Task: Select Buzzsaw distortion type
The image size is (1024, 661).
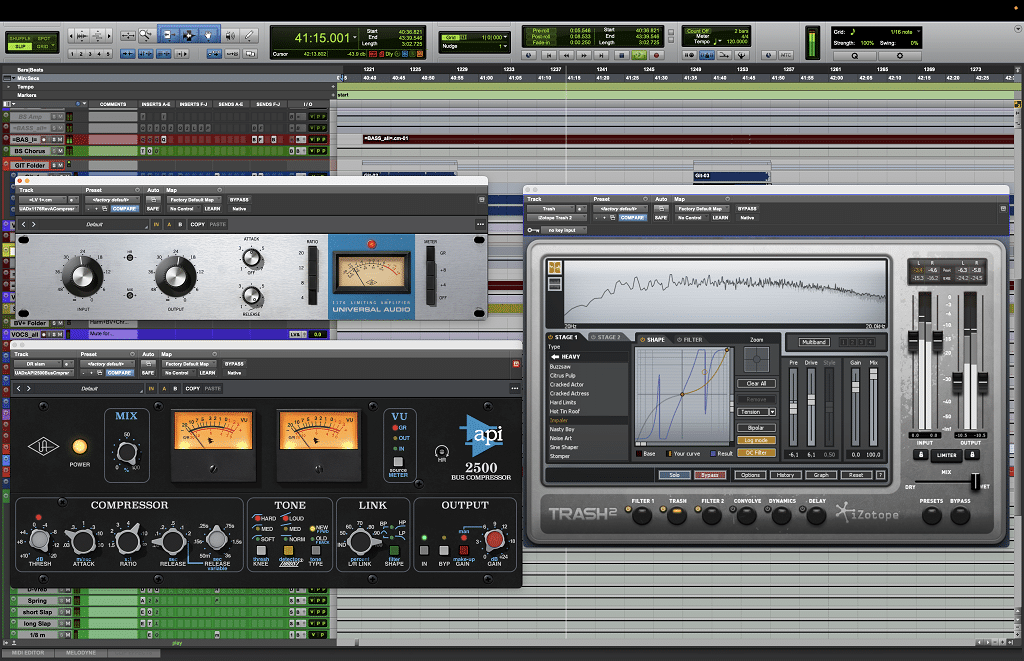Action: 560,367
